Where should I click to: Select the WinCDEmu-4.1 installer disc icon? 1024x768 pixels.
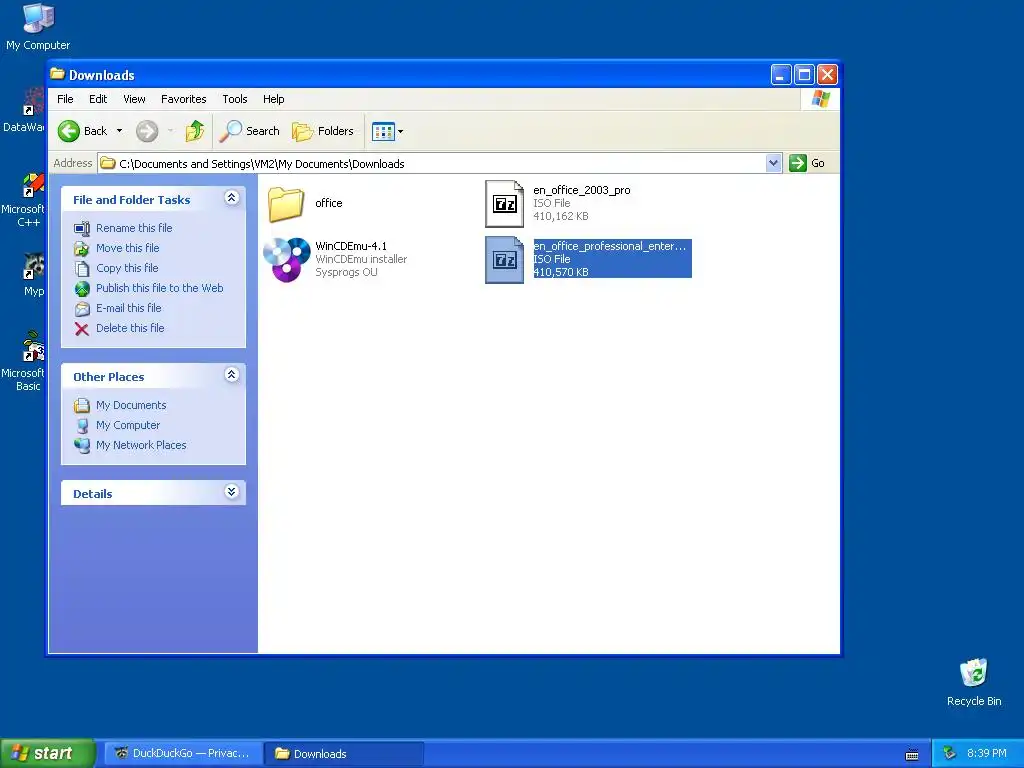287,259
